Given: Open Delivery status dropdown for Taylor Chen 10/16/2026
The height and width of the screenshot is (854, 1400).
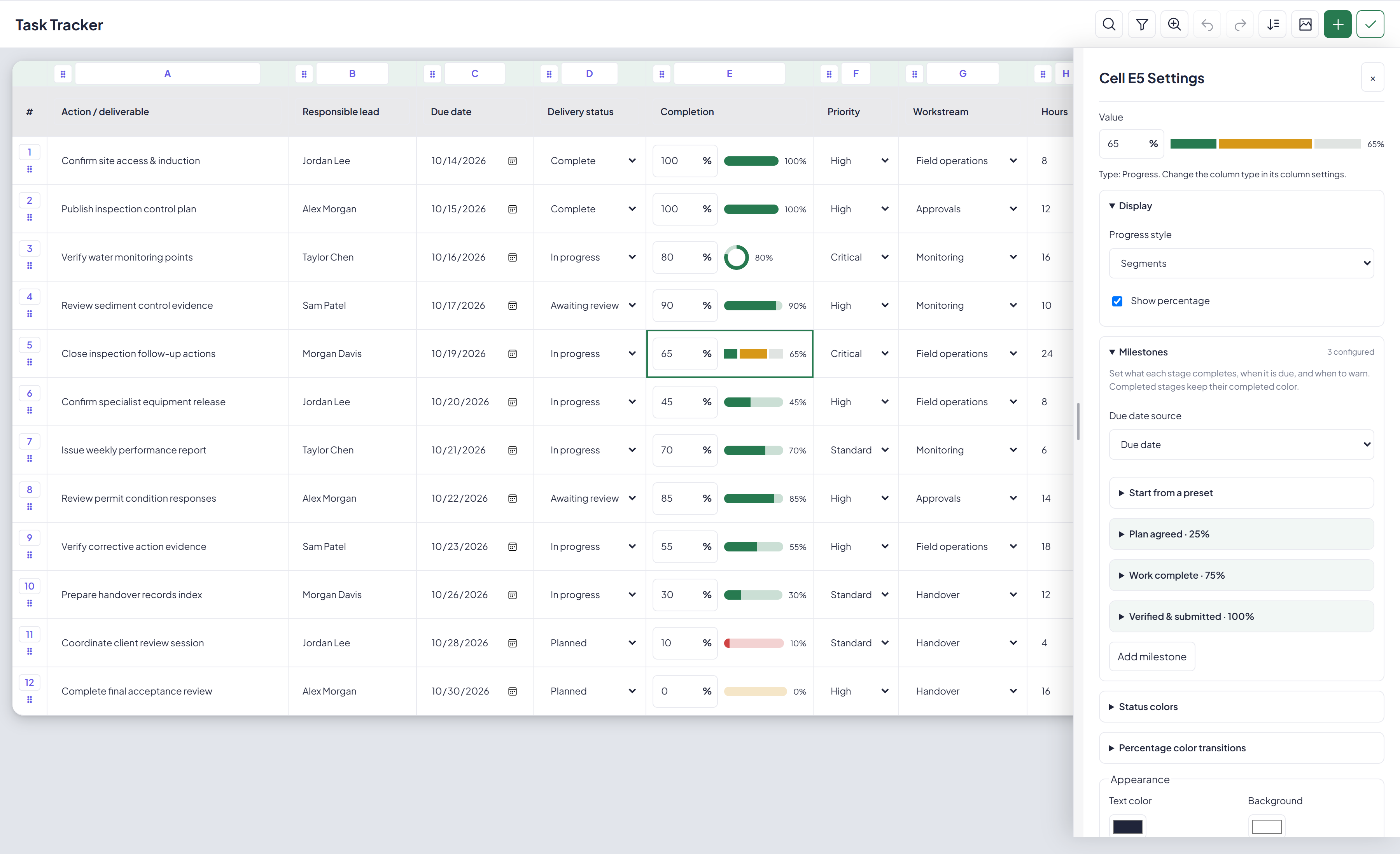Looking at the screenshot, I should tap(593, 257).
